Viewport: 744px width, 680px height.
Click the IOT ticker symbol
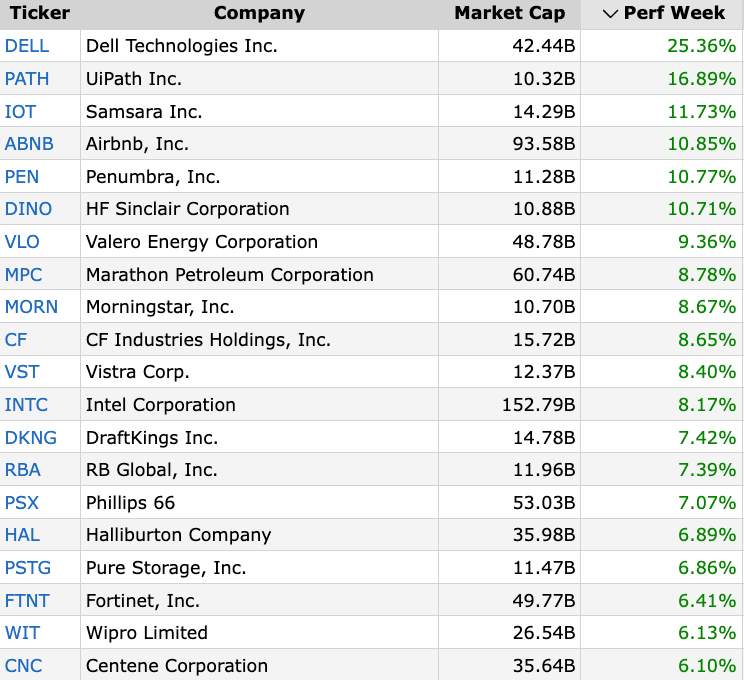[x=20, y=112]
